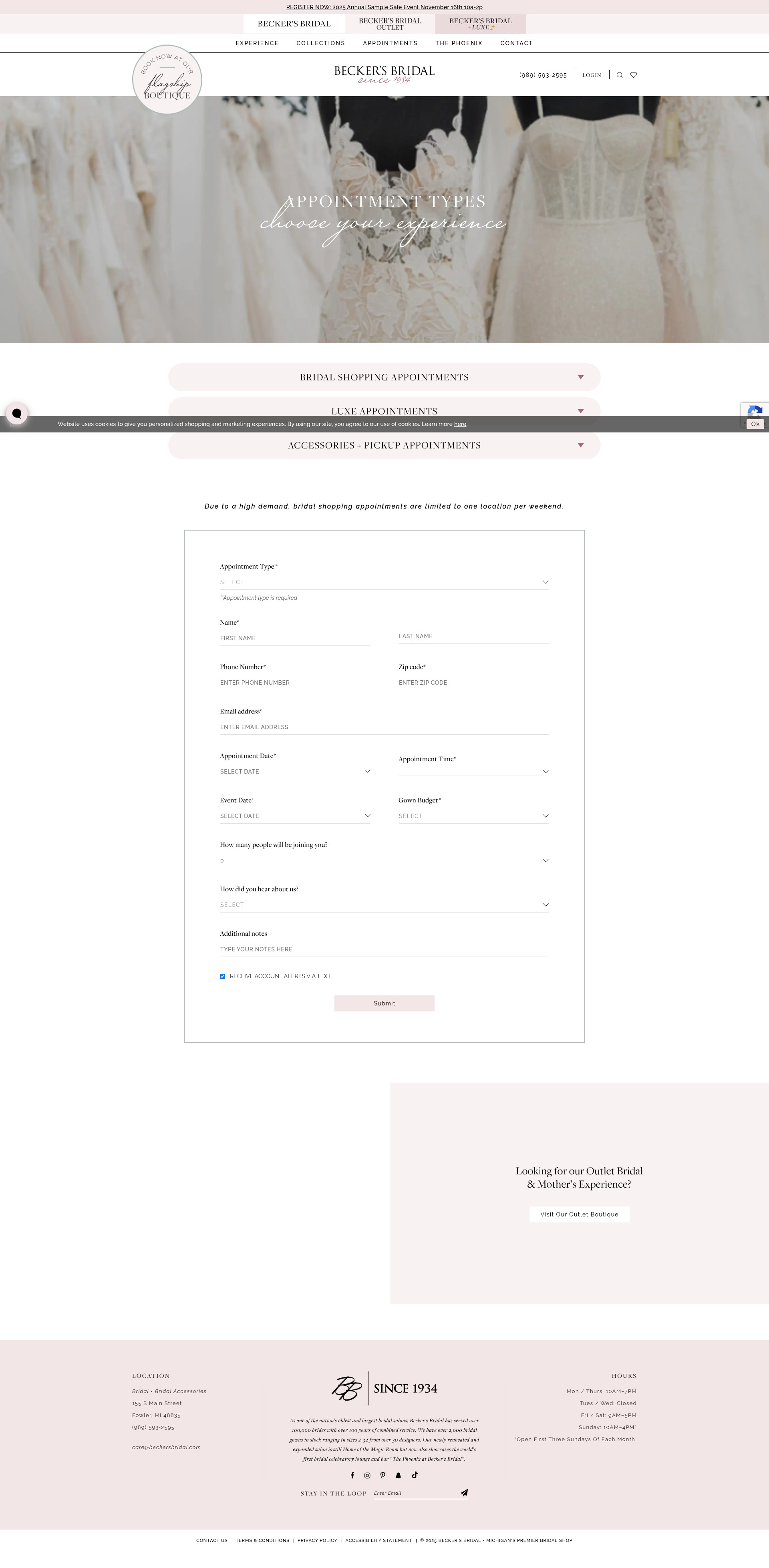Switch to Becker's Bridal Luxe tab
Viewport: 769px width, 1568px height.
480,24
